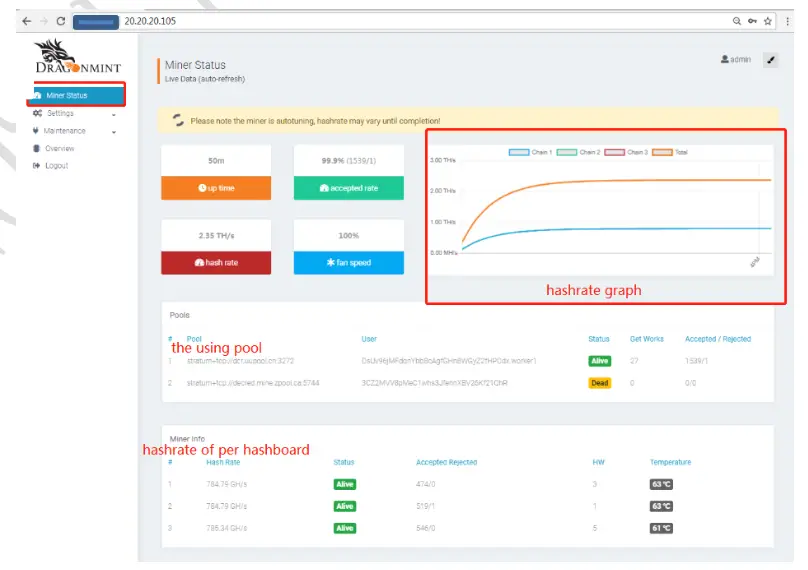
Task: Click the address bar showing 20.20.20.105
Action: 423,21
